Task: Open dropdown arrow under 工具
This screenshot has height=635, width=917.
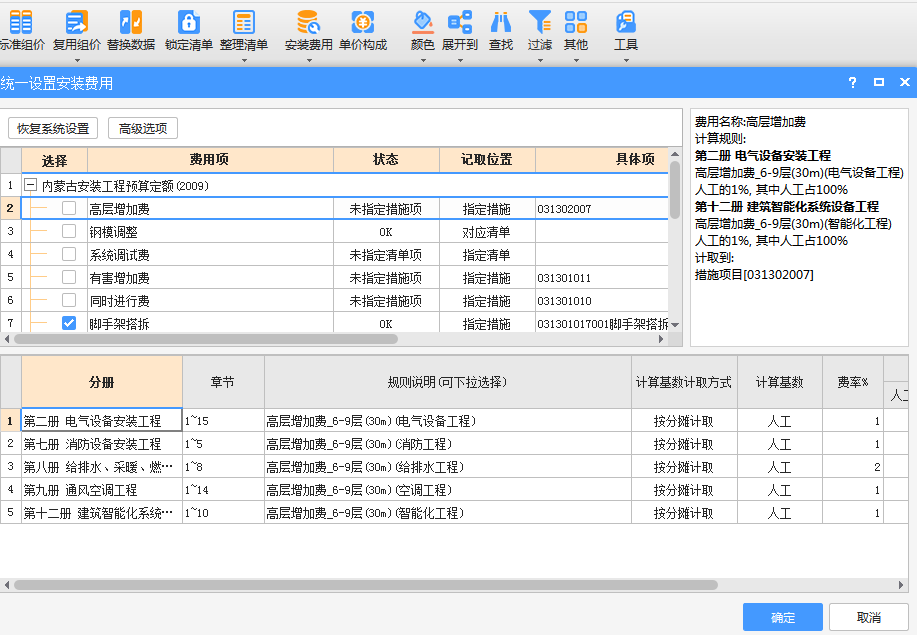Action: pyautogui.click(x=626, y=60)
